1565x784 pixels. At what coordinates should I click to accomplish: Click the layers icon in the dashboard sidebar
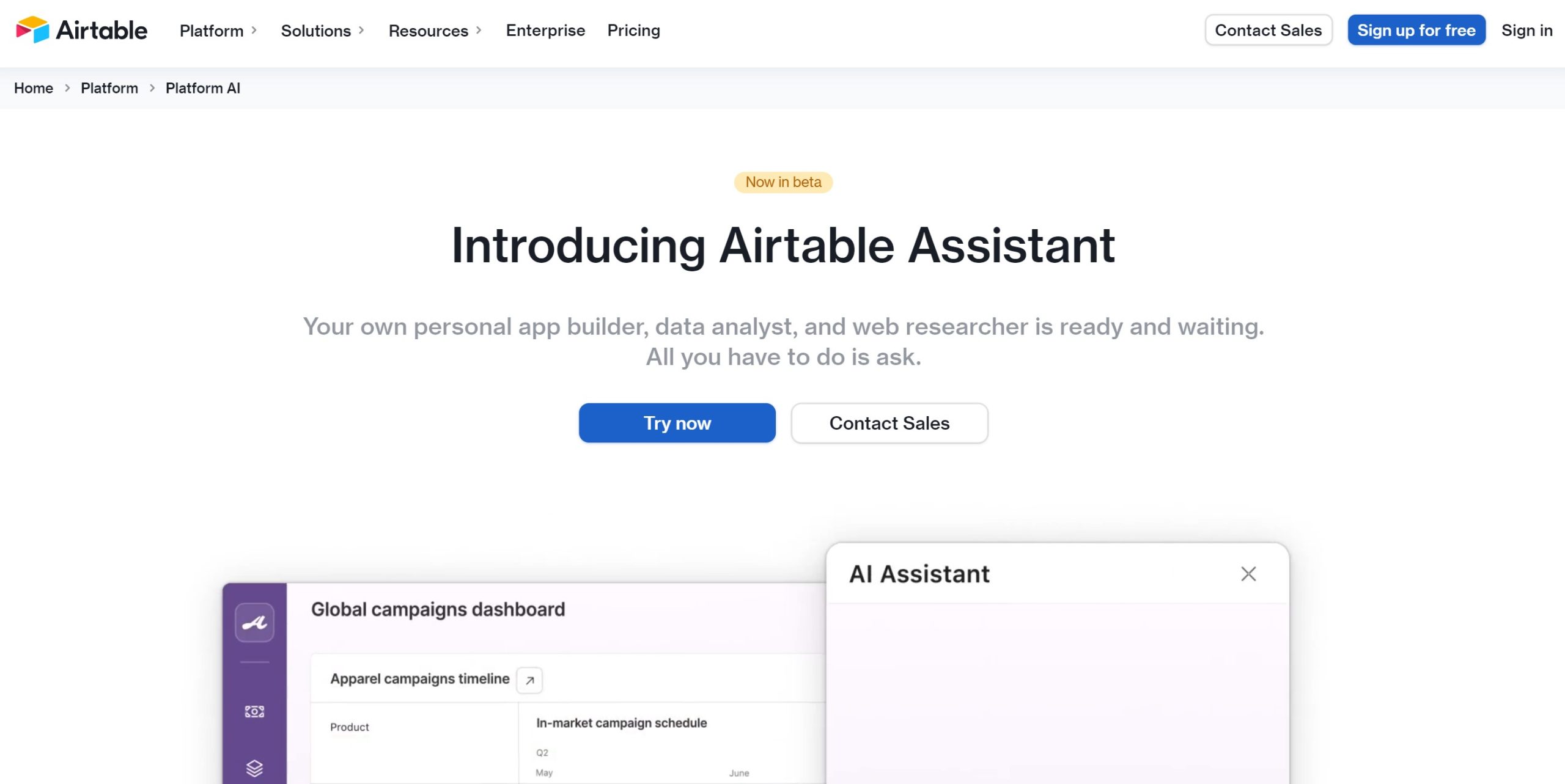point(254,769)
